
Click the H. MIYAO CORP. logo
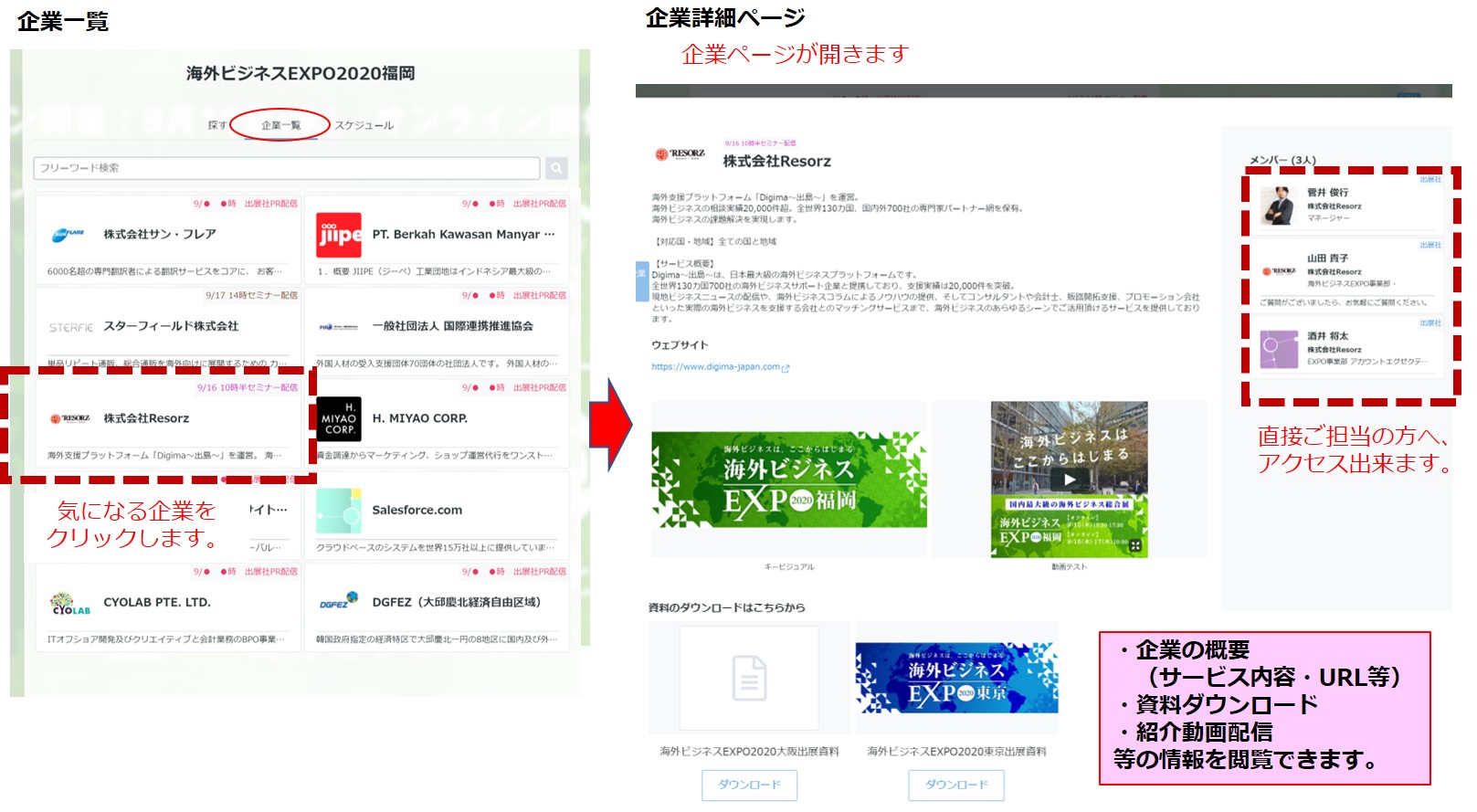(x=339, y=419)
